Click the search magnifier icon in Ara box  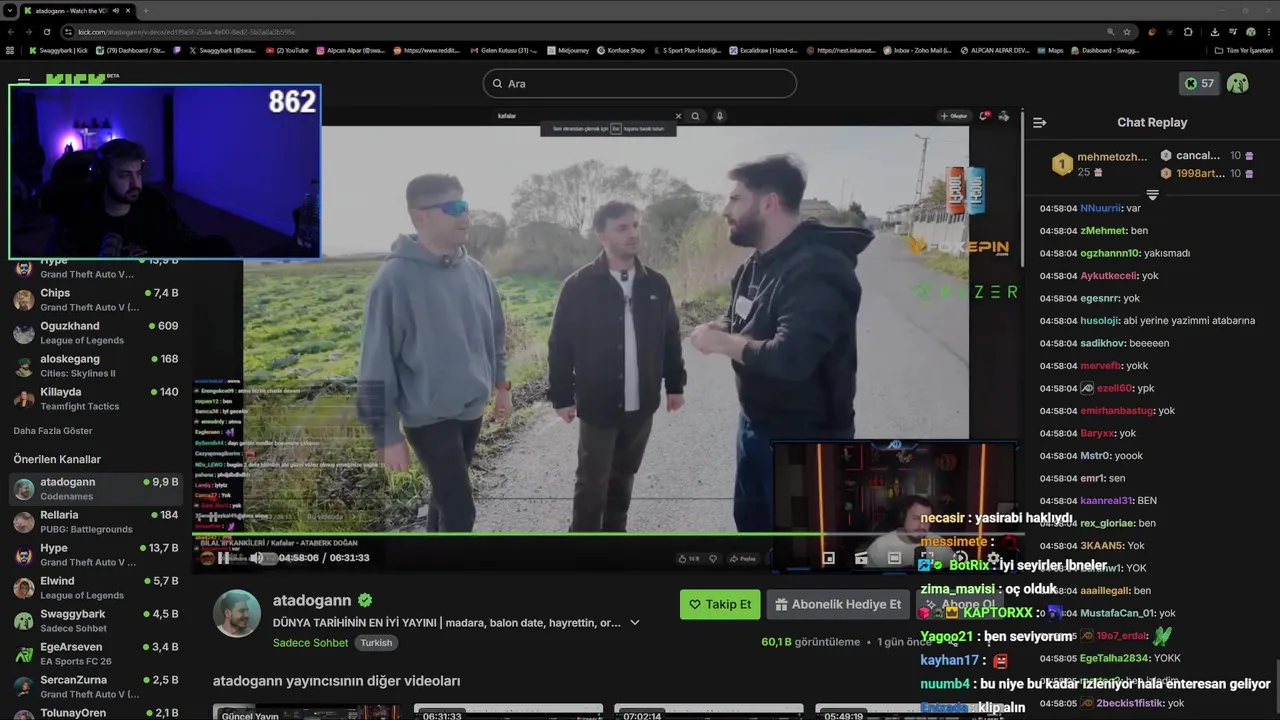pos(497,84)
